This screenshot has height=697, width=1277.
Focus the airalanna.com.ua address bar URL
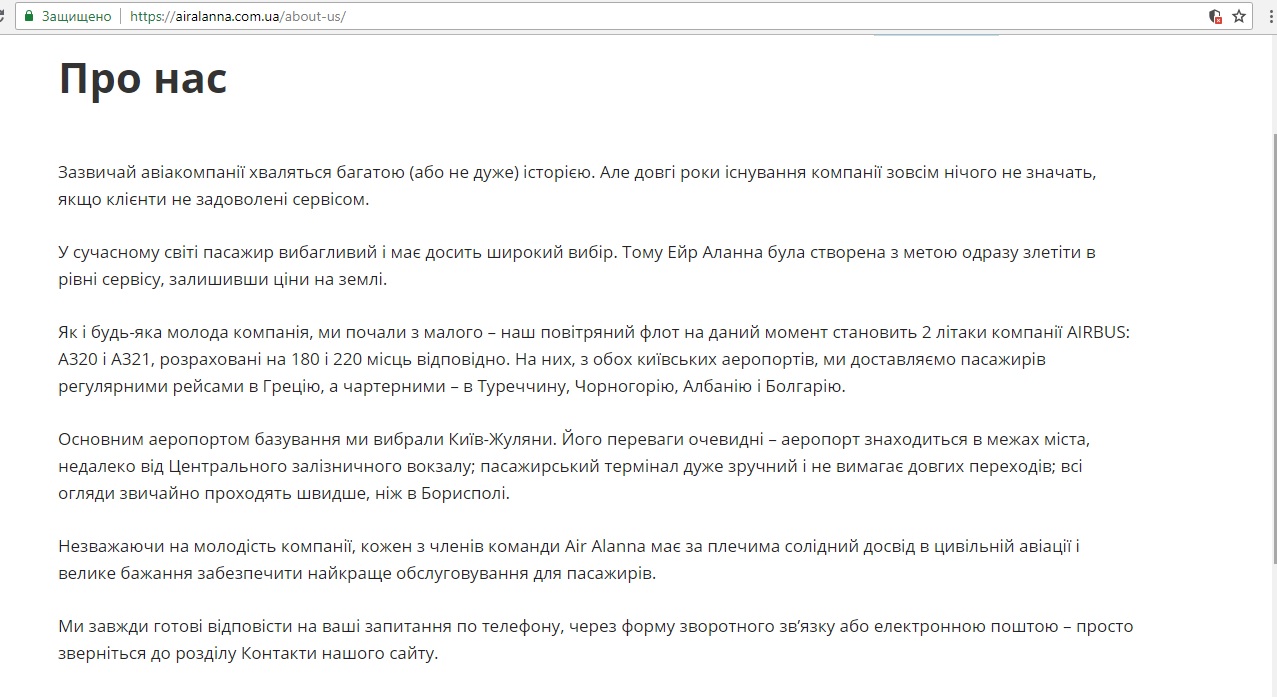[x=238, y=17]
